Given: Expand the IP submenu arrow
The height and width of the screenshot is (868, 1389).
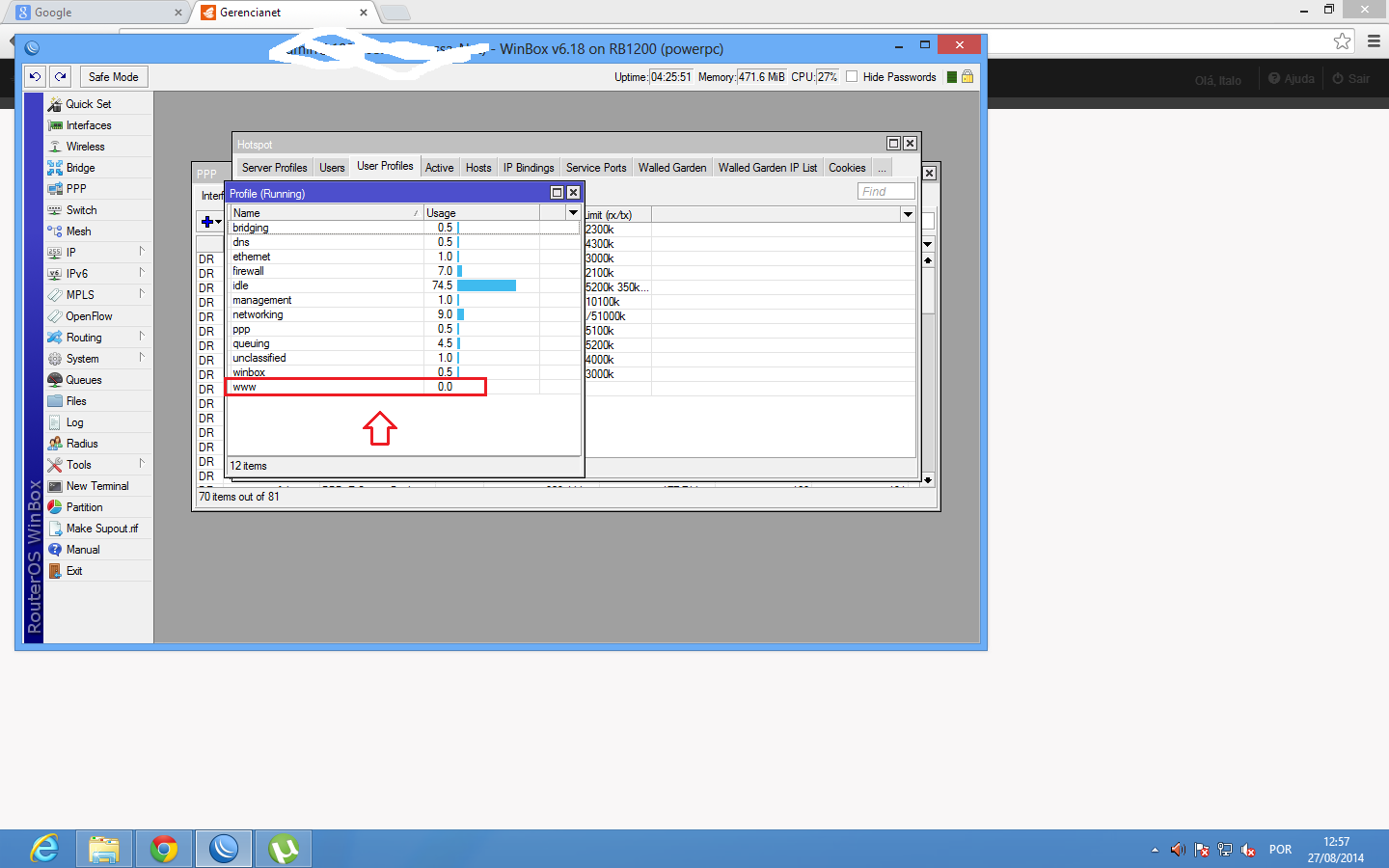Looking at the screenshot, I should tap(142, 252).
